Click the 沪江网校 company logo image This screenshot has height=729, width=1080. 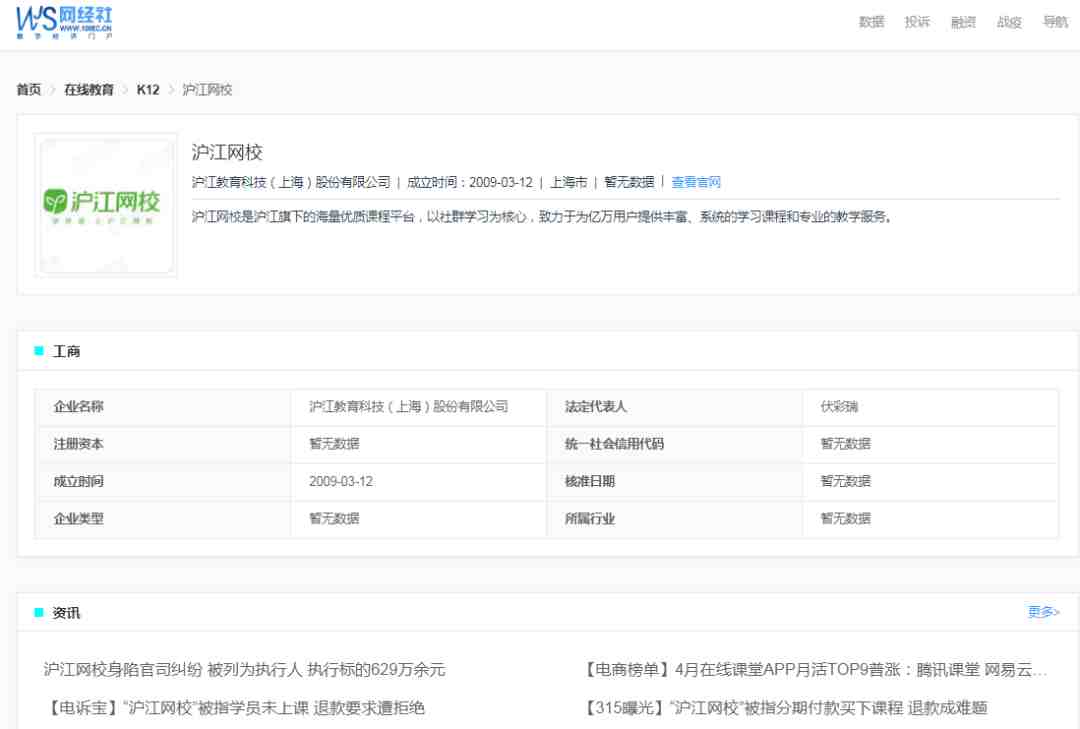106,205
